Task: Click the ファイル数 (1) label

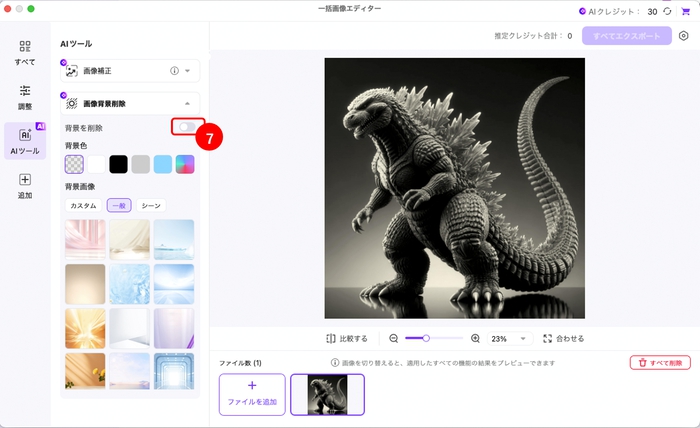Action: pyautogui.click(x=240, y=363)
